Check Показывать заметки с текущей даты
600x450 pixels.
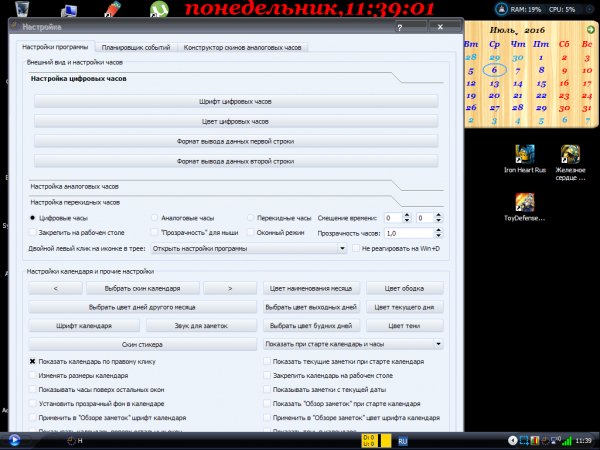(267, 389)
